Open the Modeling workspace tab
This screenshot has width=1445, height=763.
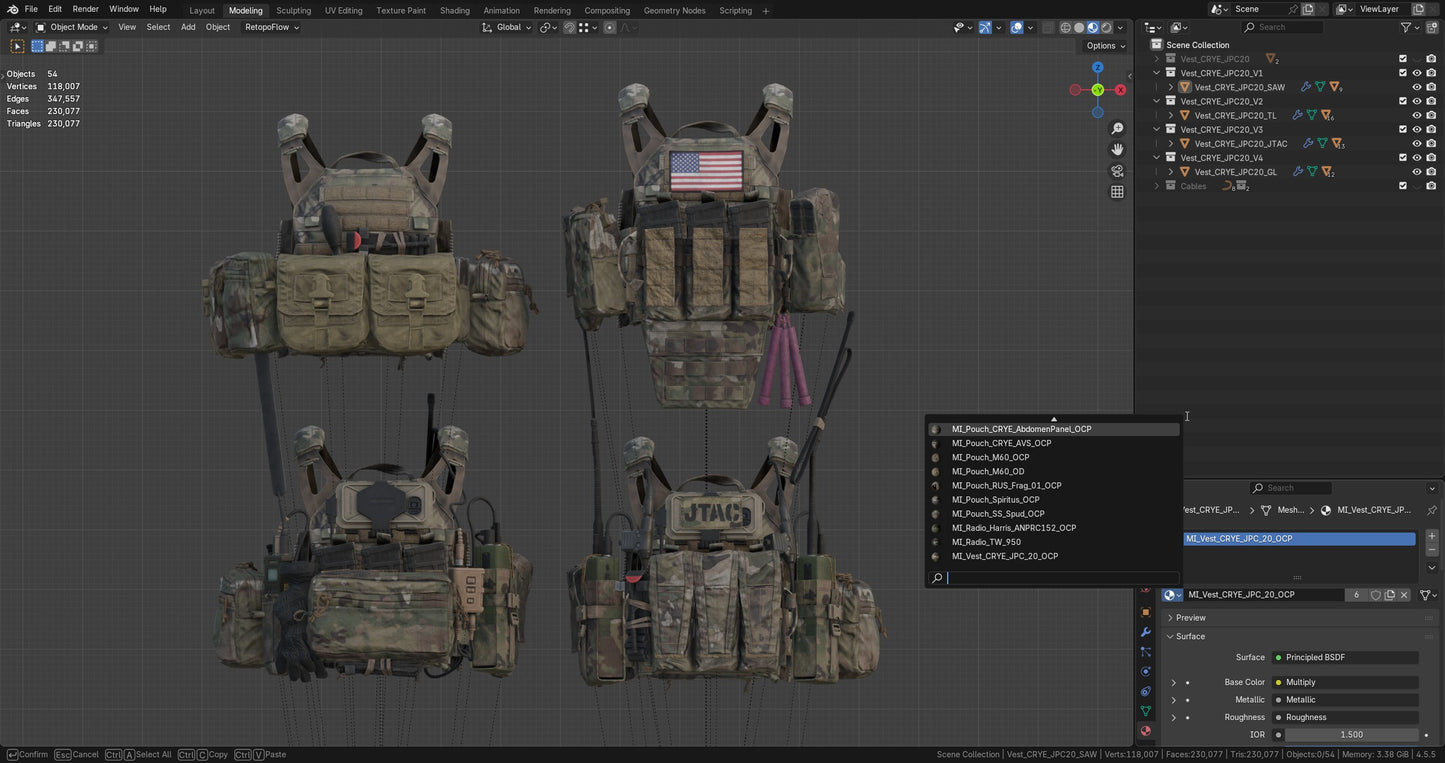[x=244, y=10]
